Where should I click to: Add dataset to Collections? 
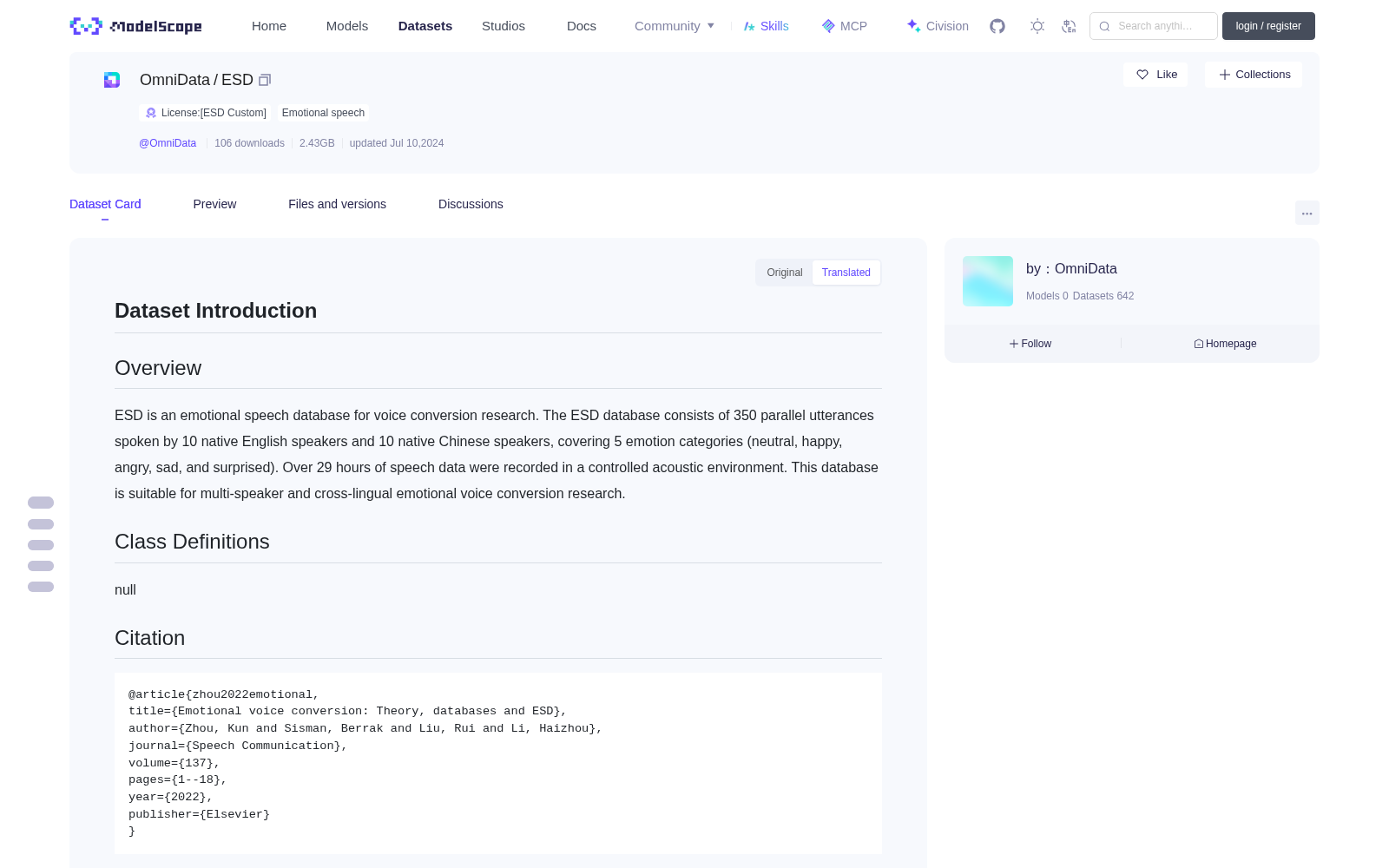[x=1254, y=75]
